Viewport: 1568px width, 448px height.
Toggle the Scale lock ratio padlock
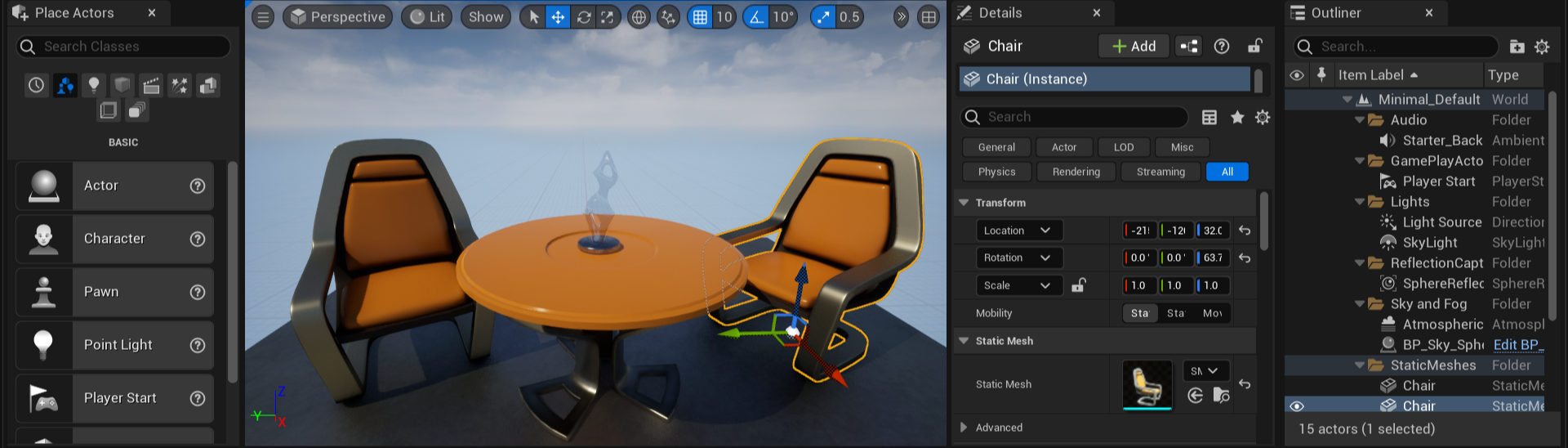(1079, 285)
